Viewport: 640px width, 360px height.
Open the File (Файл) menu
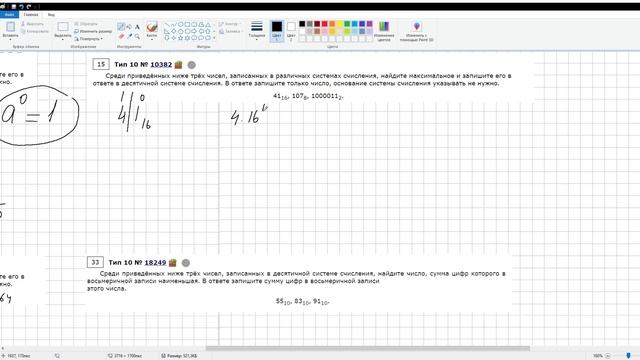coord(9,15)
